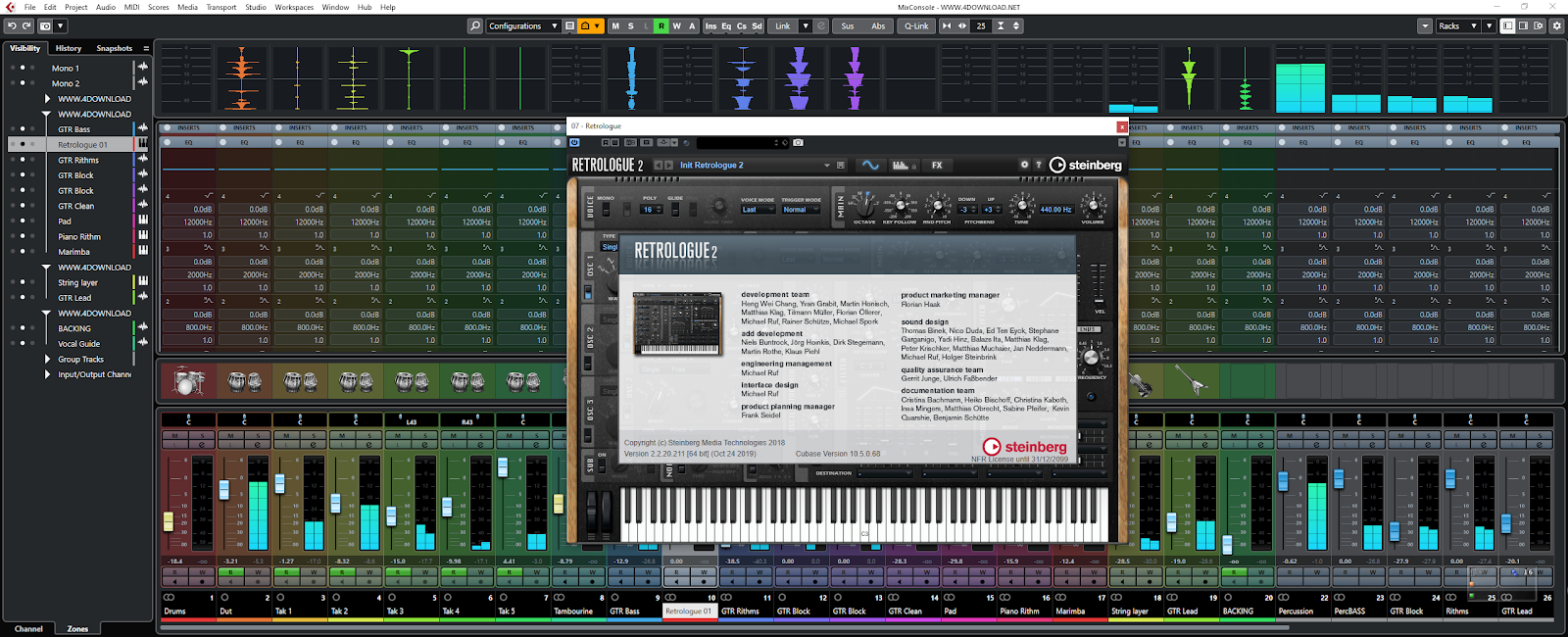This screenshot has height=637, width=1568.
Task: Switch to the Snapshots tab
Action: pyautogui.click(x=114, y=48)
